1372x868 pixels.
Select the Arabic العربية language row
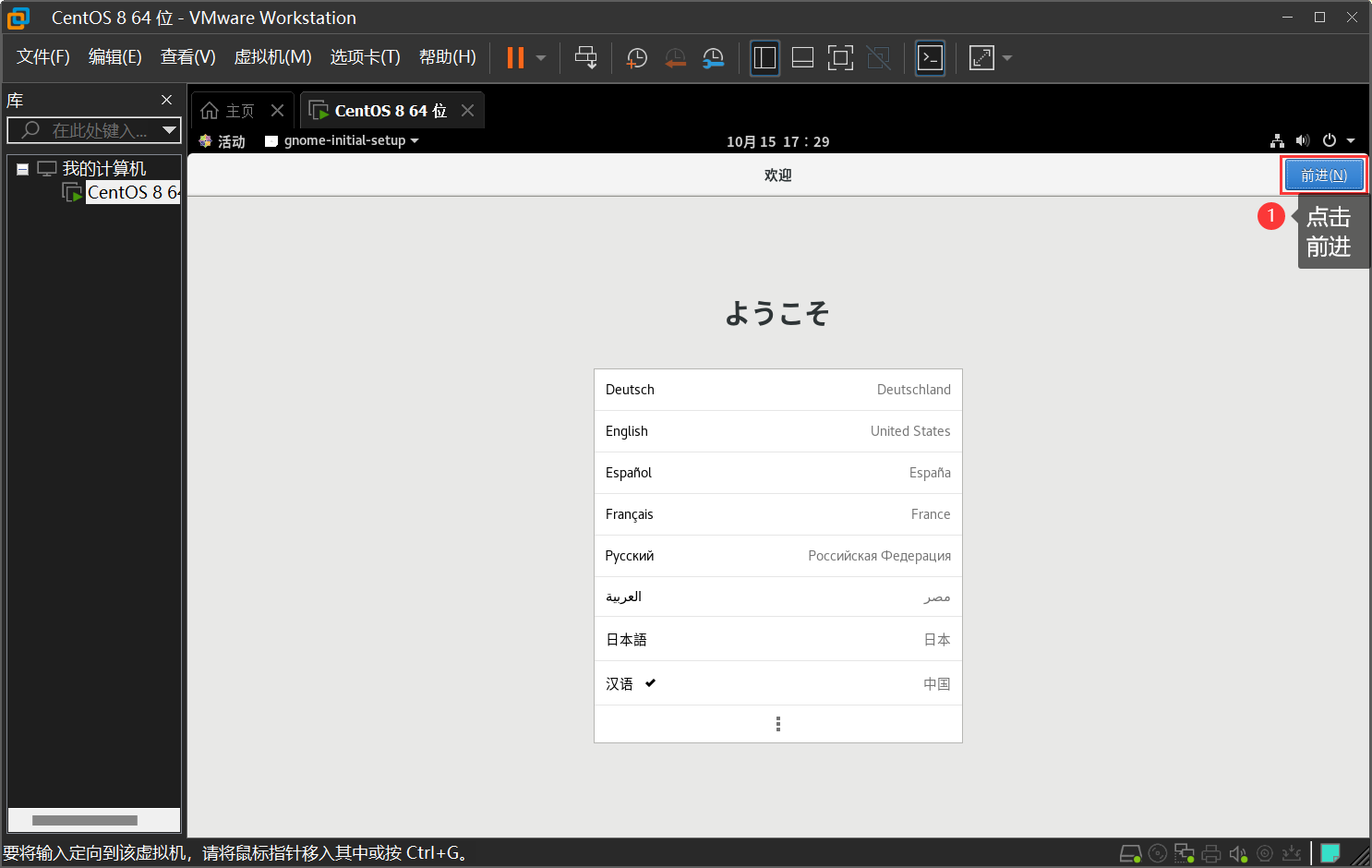click(x=778, y=597)
